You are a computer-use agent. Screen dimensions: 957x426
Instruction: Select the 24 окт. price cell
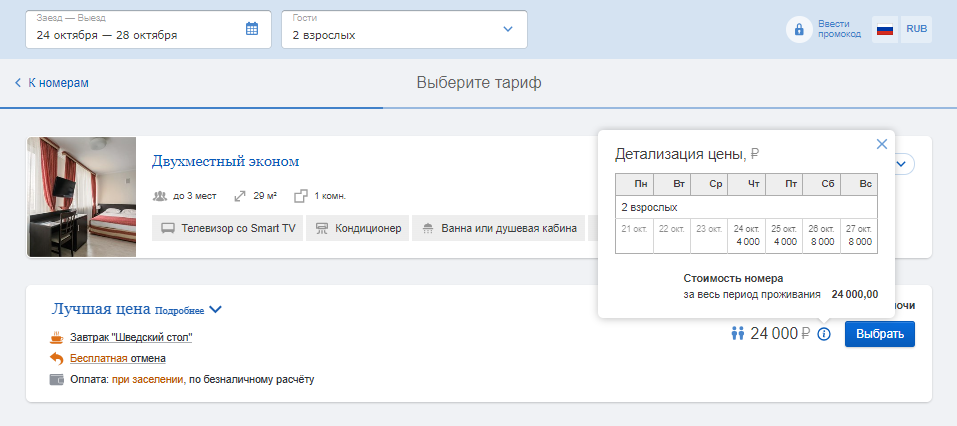pyautogui.click(x=746, y=236)
